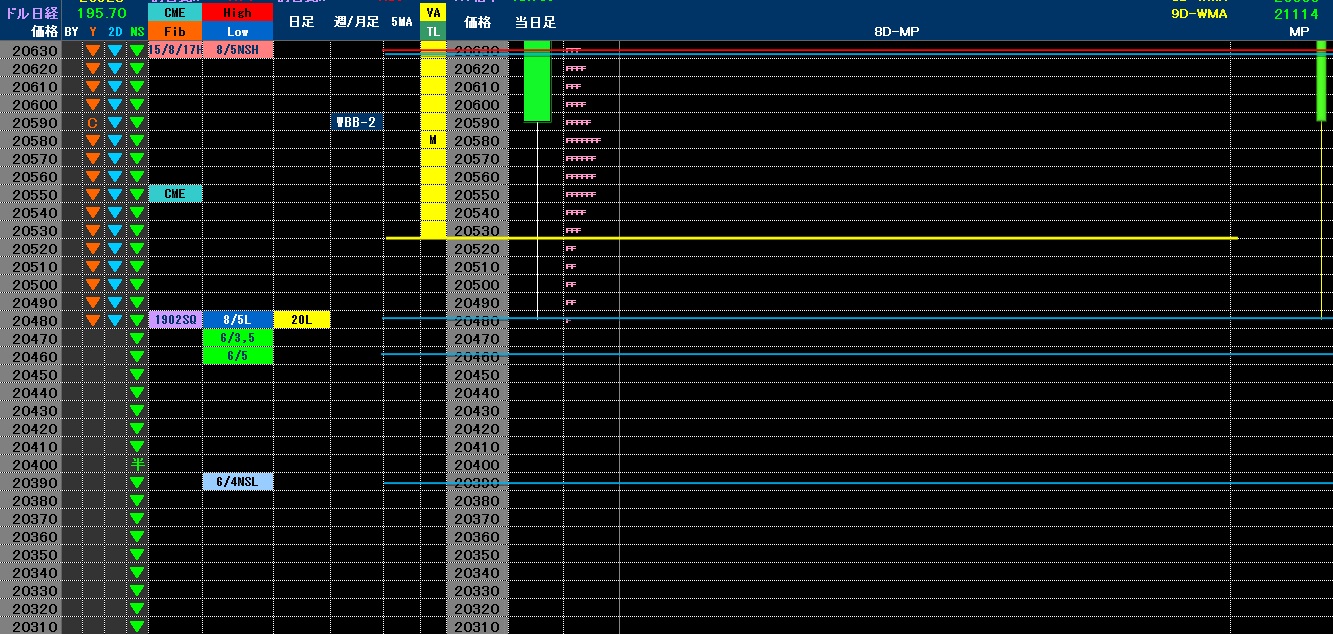Click the orange Y triangle in row 20540

(93, 212)
